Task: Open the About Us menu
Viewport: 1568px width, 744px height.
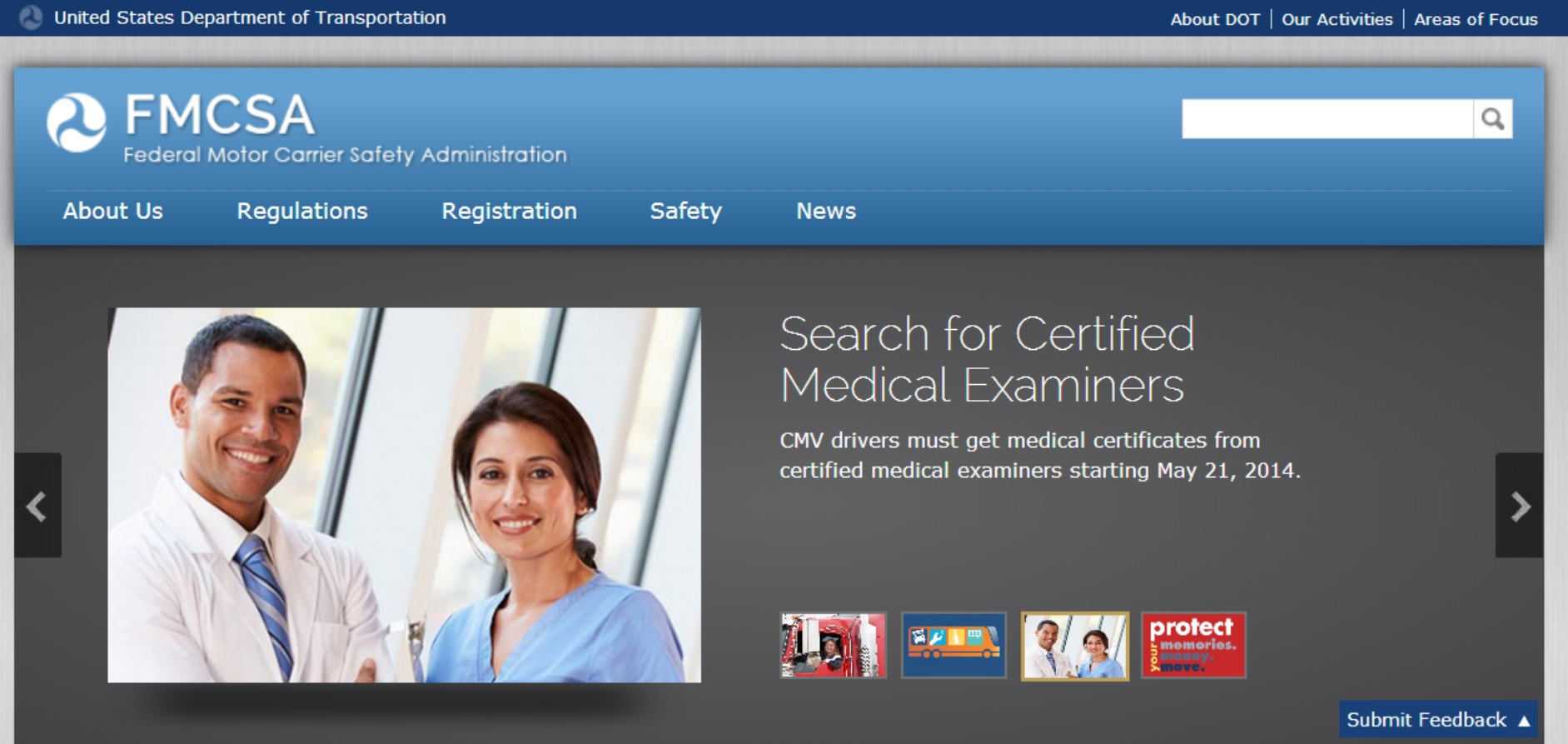Action: [113, 212]
